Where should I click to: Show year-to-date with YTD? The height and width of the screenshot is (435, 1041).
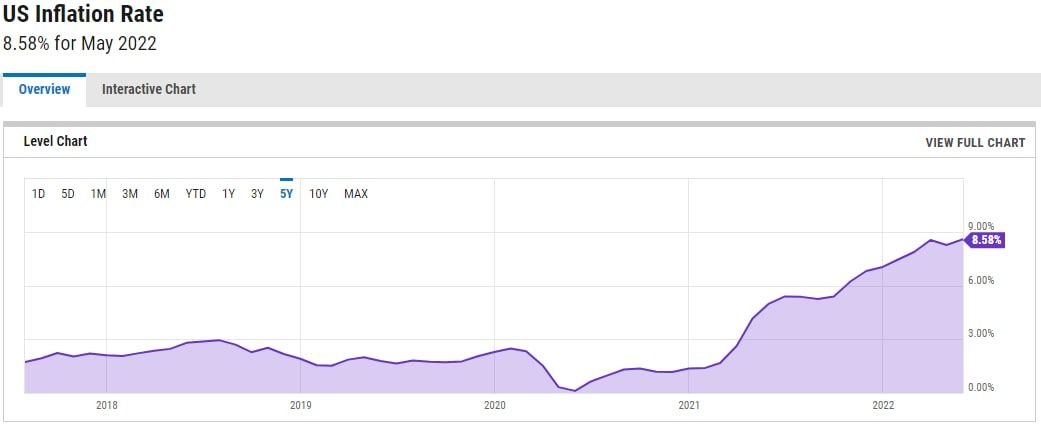[x=196, y=194]
